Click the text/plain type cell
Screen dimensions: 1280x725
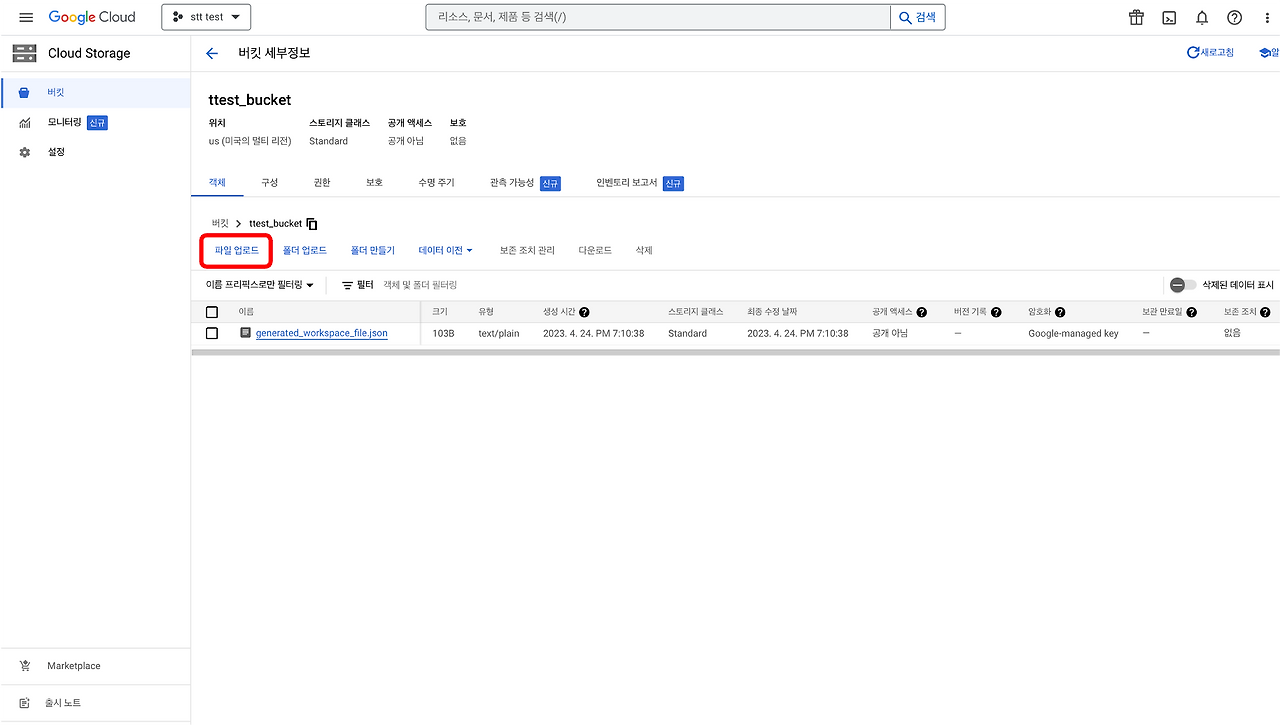click(x=499, y=333)
